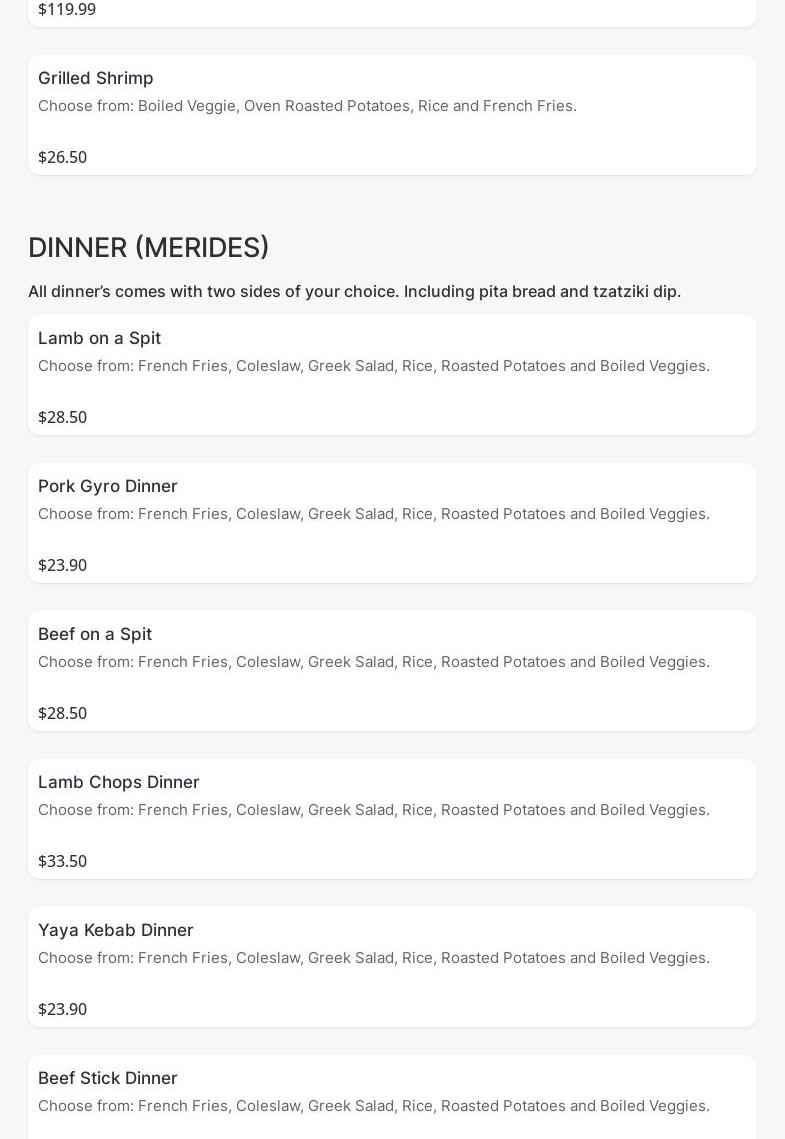This screenshot has height=1139, width=785.
Task: Pick the Yaya Kebab Dinner title
Action: click(x=115, y=930)
